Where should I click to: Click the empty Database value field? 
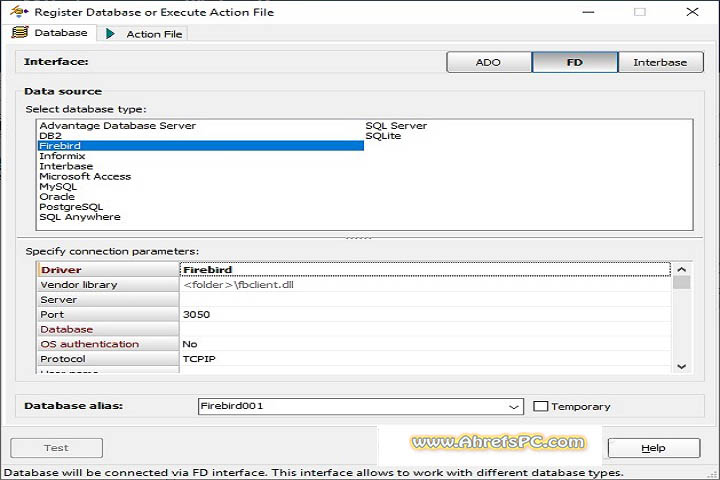pos(425,329)
